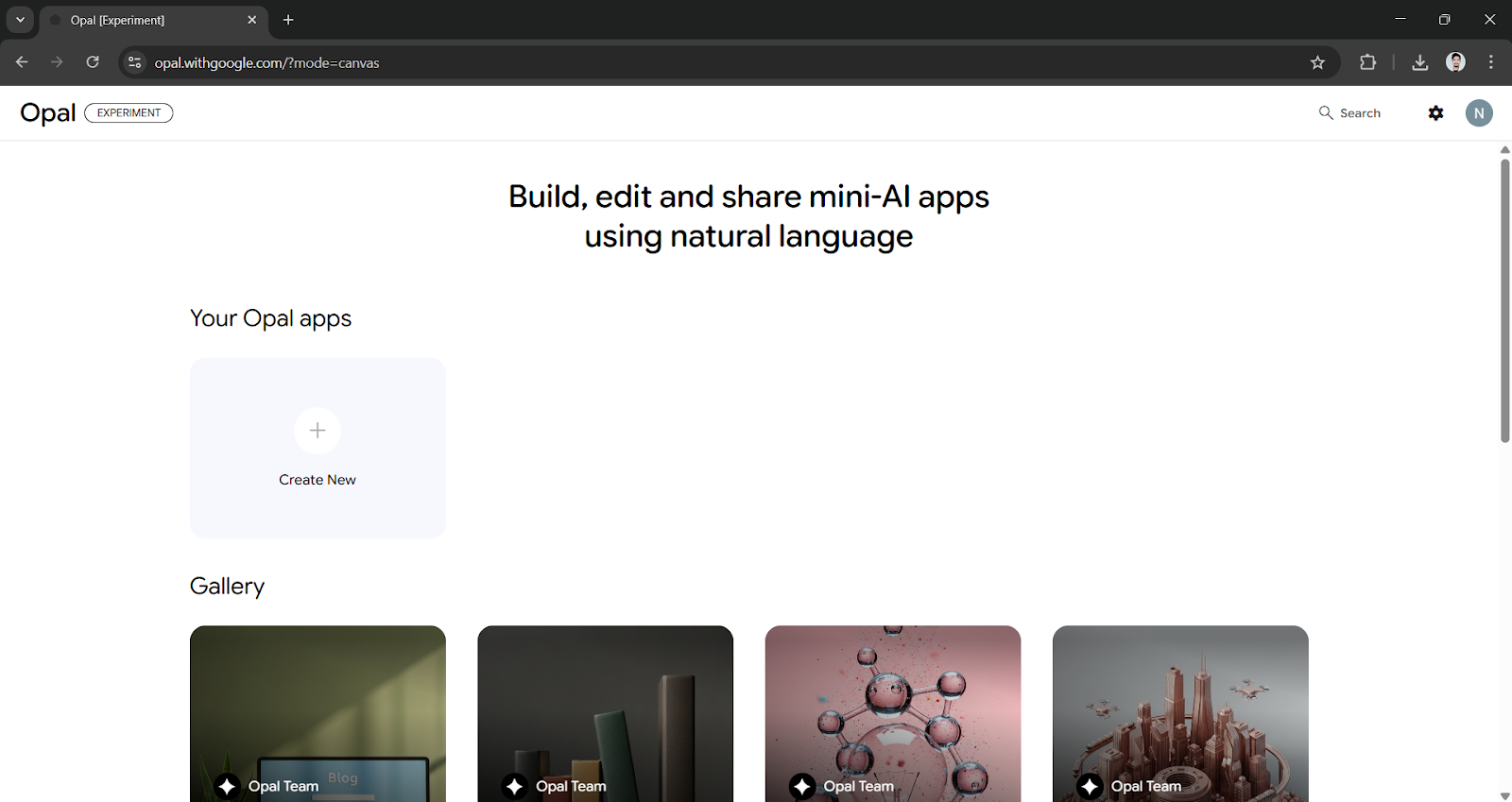Screen dimensions: 1512x802
Task: Bookmark this page with the star icon
Action: [x=1317, y=62]
